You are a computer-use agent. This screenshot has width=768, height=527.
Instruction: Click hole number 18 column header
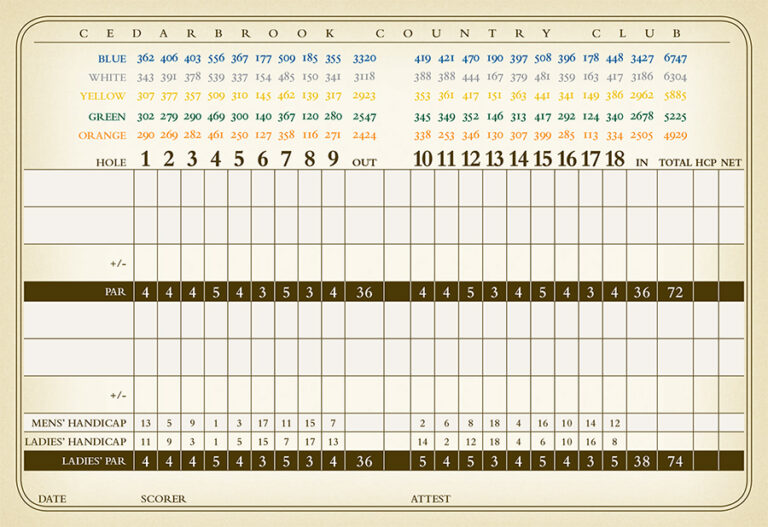[613, 158]
